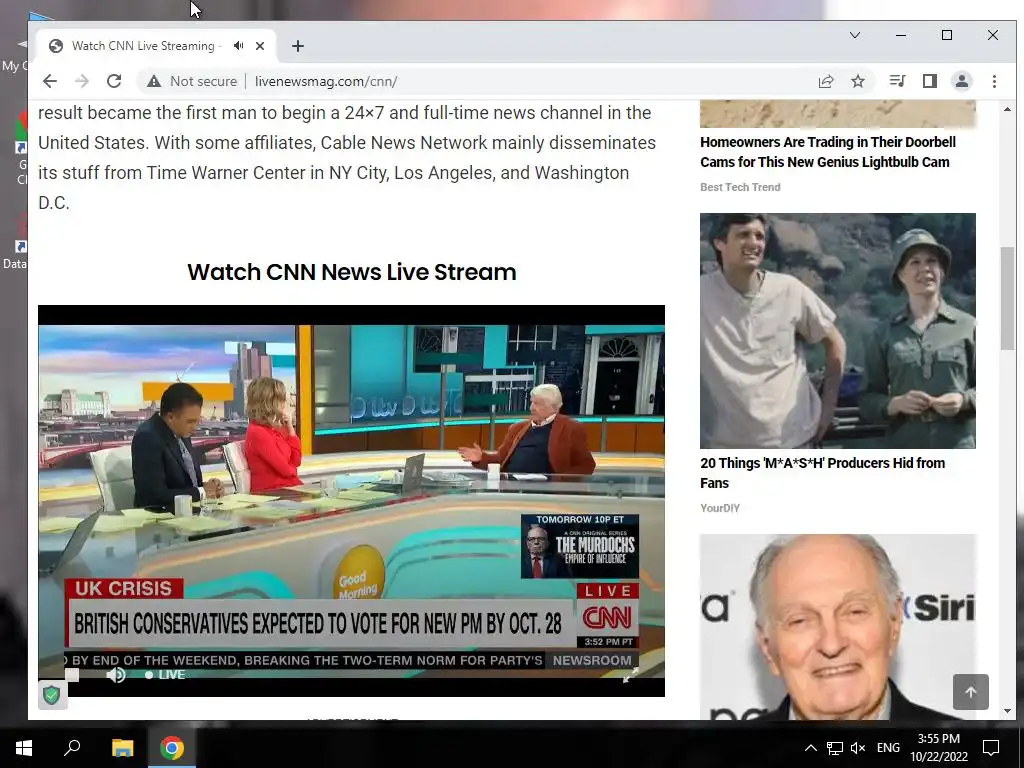Image resolution: width=1024 pixels, height=768 pixels.
Task: Click the Not secure label text
Action: click(203, 81)
